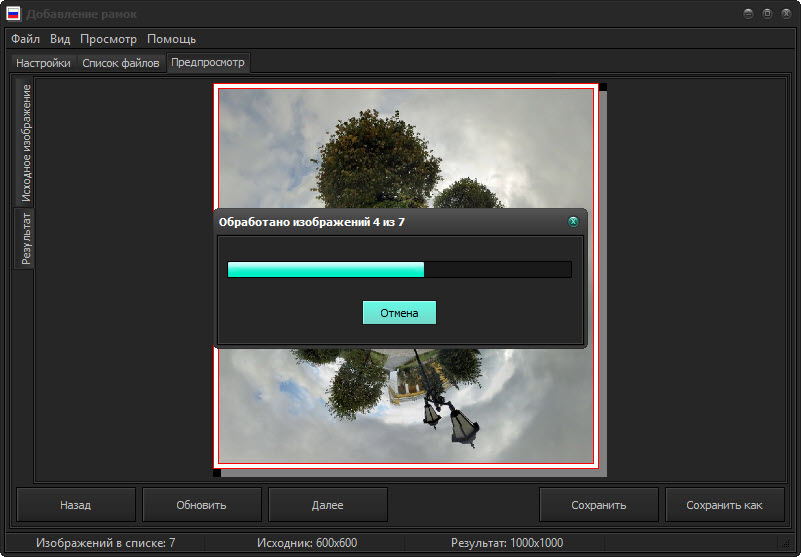
Task: Click the Далее button
Action: (x=327, y=505)
